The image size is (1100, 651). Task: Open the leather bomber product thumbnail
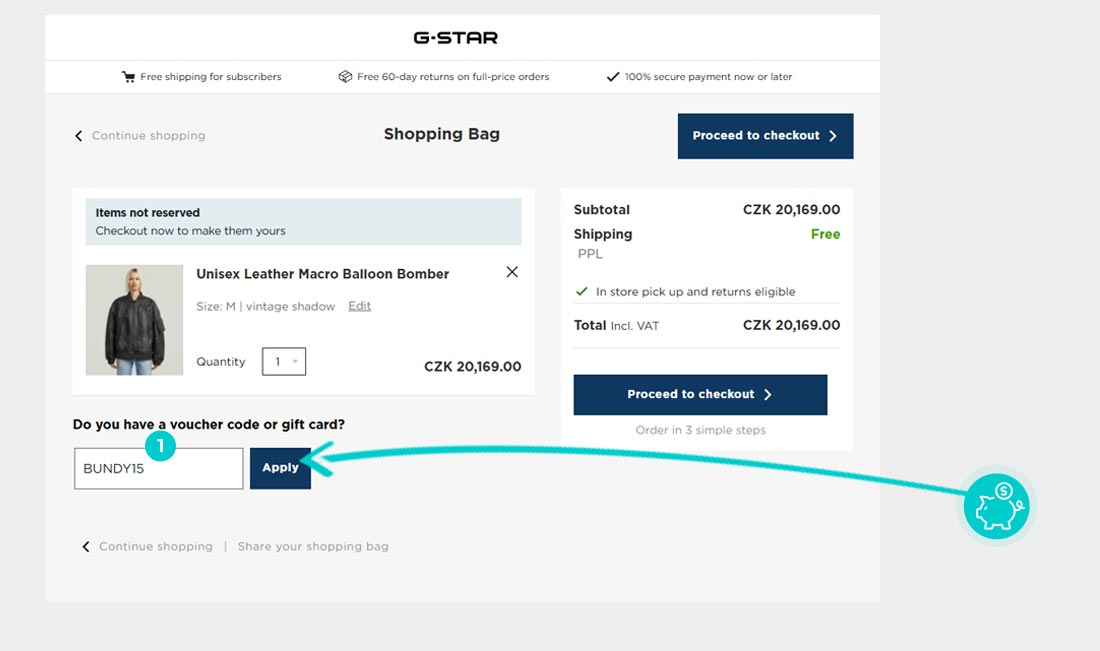[x=134, y=320]
